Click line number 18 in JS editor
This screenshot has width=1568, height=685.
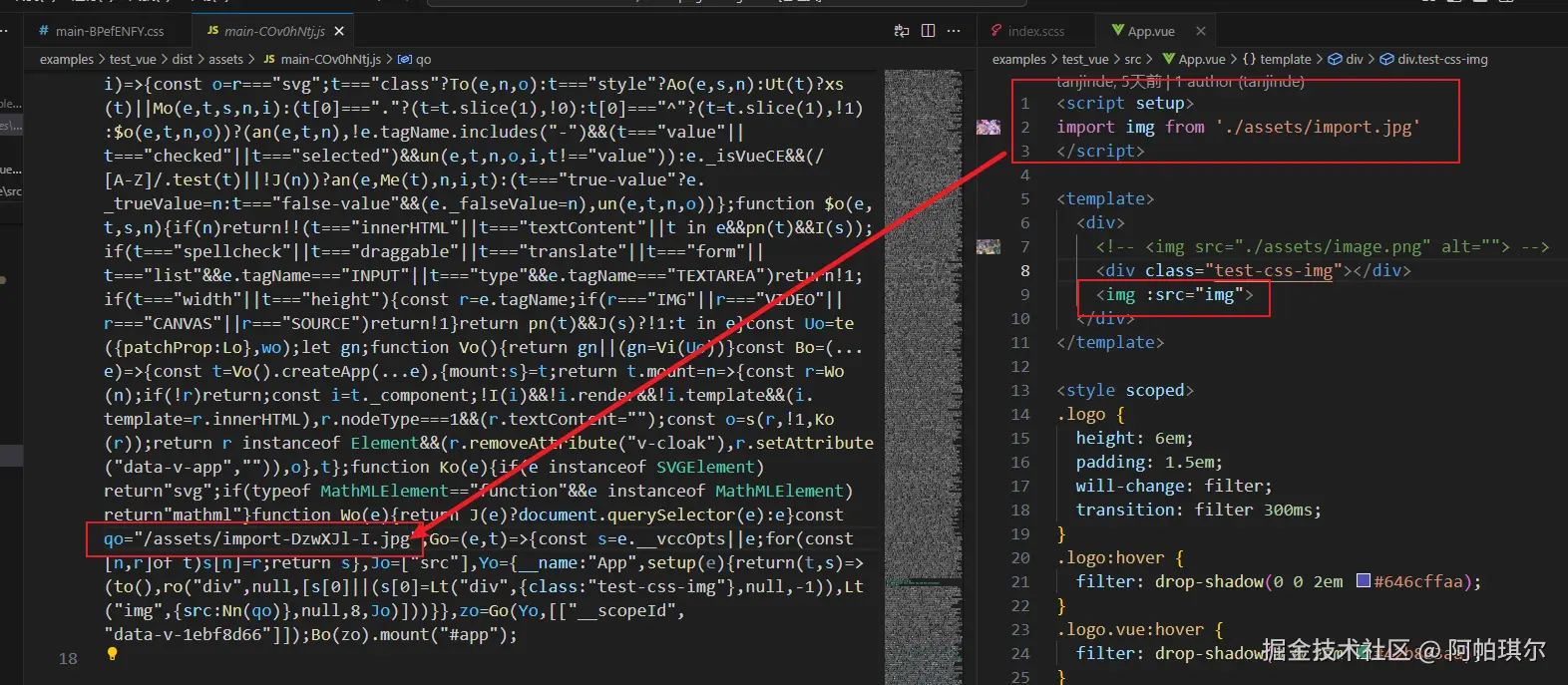(68, 658)
